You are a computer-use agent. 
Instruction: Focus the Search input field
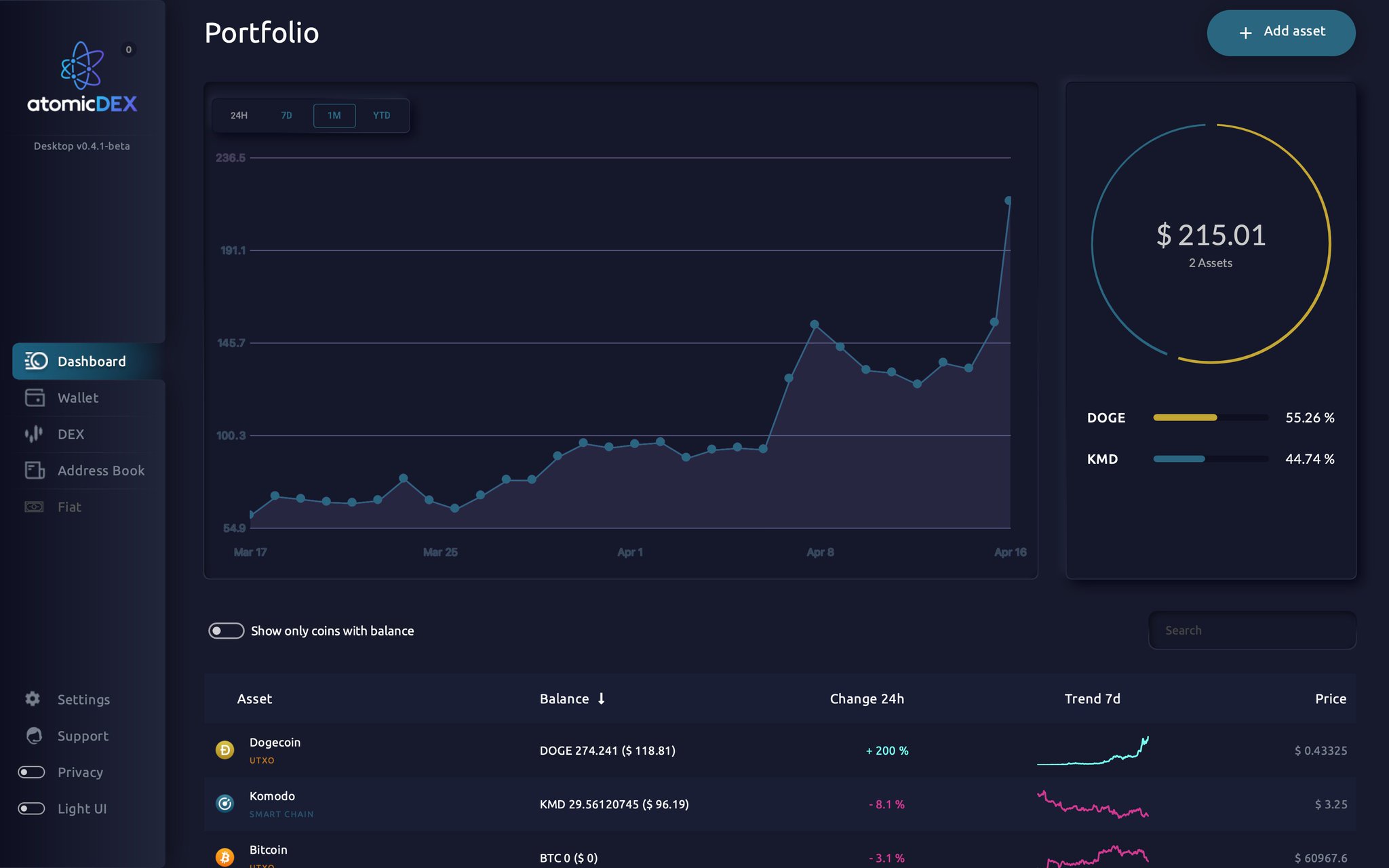(1252, 631)
